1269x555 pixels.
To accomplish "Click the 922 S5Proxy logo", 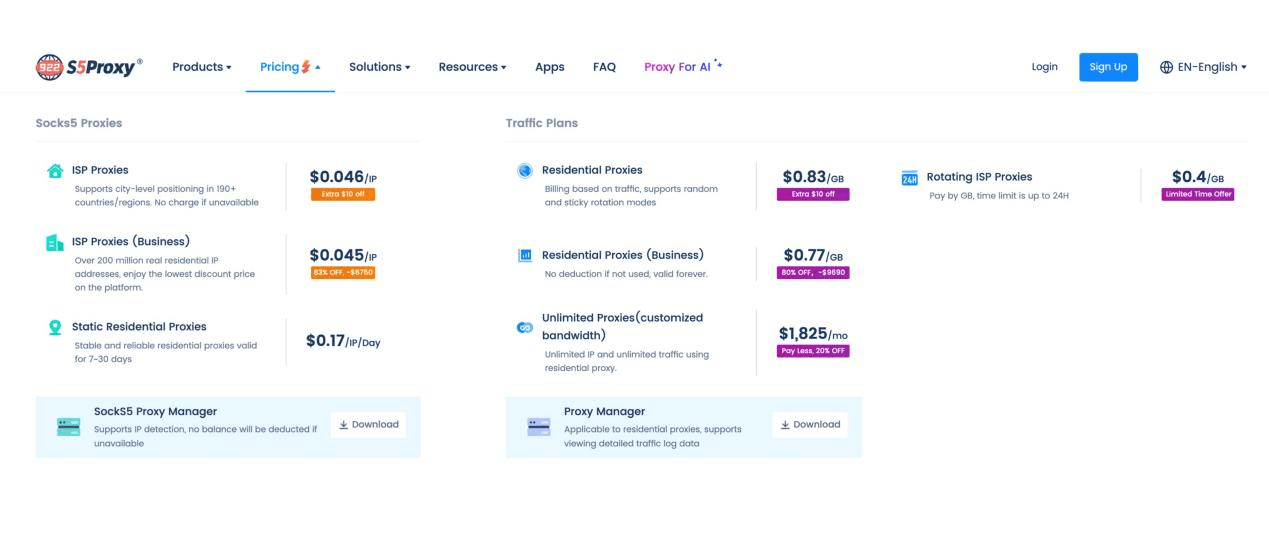I will pyautogui.click(x=89, y=67).
